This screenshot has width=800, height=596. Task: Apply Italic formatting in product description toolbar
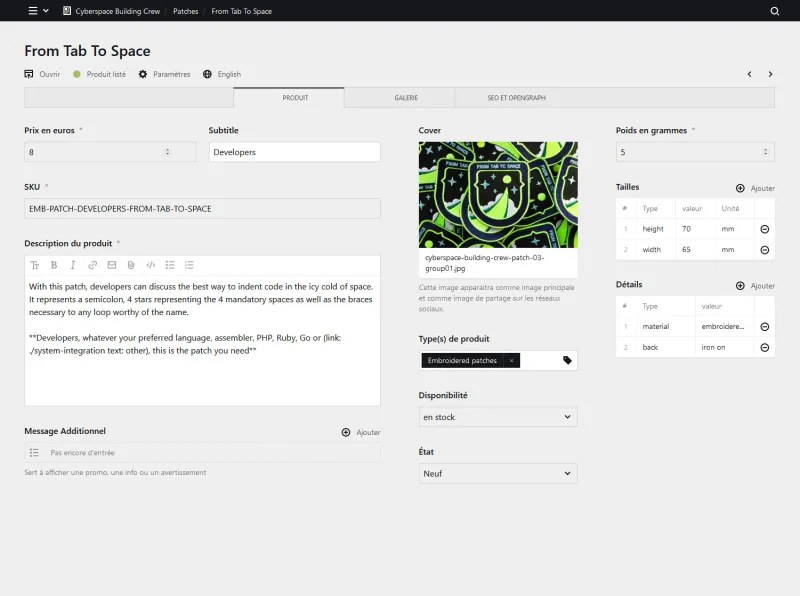coord(74,265)
